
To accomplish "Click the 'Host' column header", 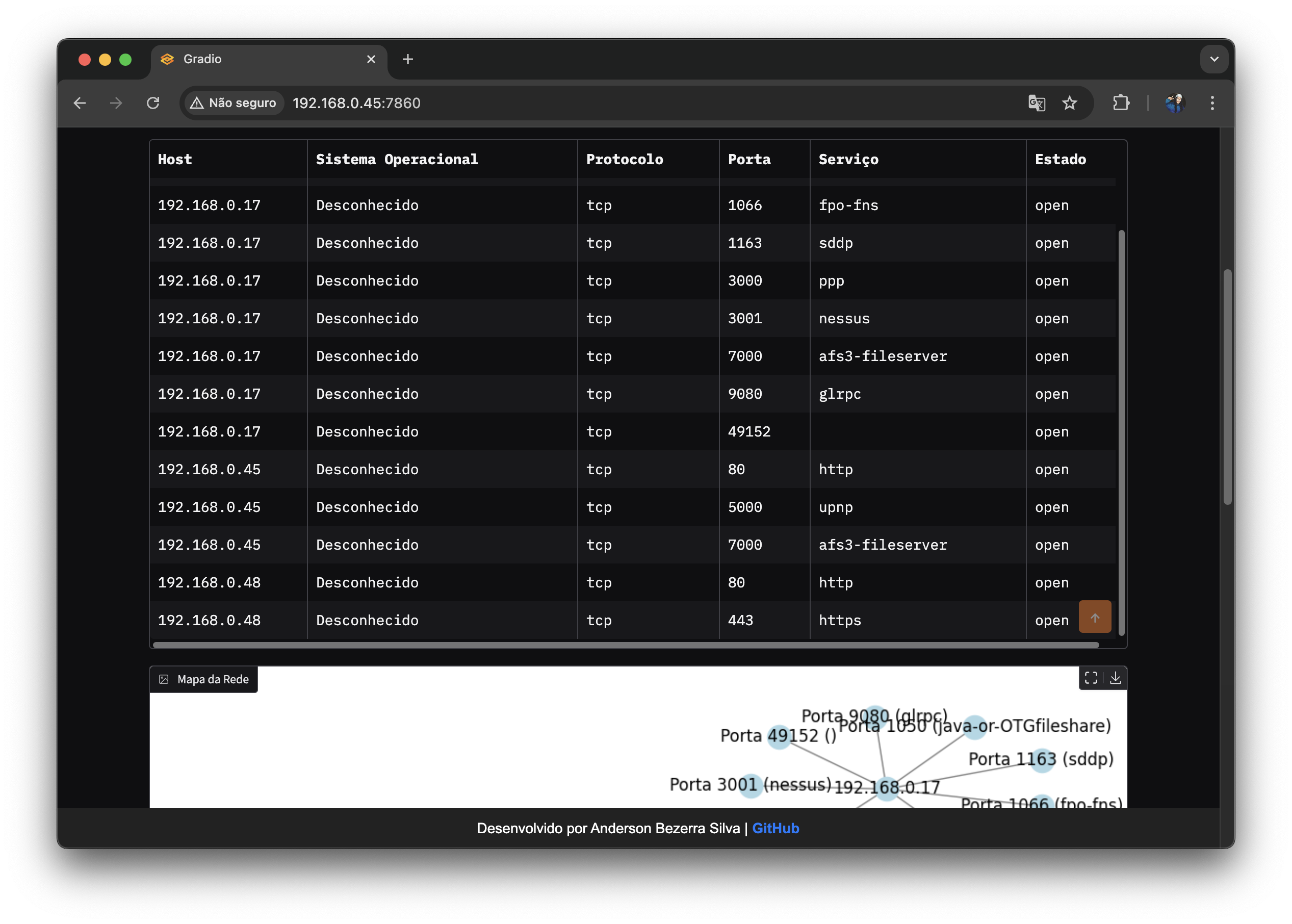I will pos(228,159).
